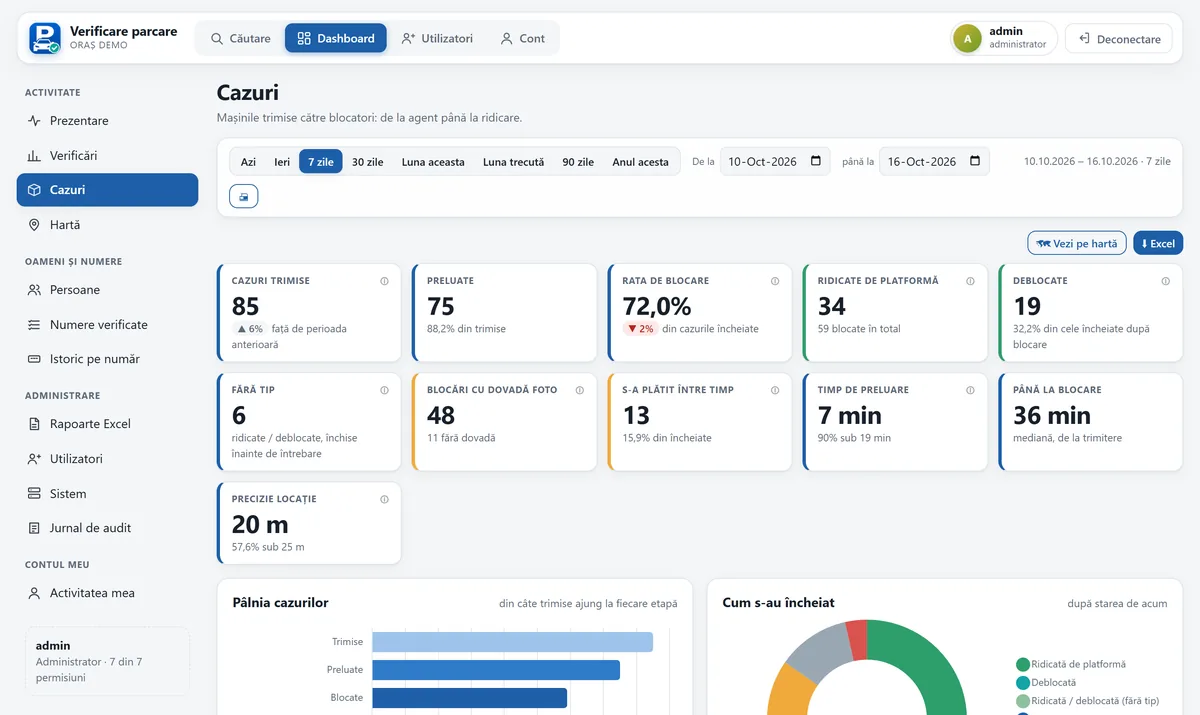Open Jurnal de audit in the sidebar
The width and height of the screenshot is (1200, 715).
[x=107, y=528]
